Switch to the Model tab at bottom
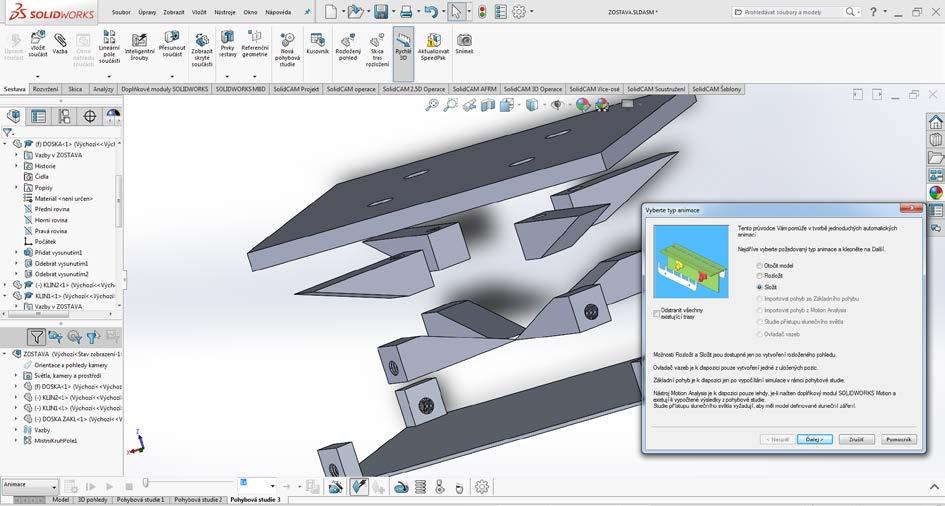945x506 pixels. point(60,500)
